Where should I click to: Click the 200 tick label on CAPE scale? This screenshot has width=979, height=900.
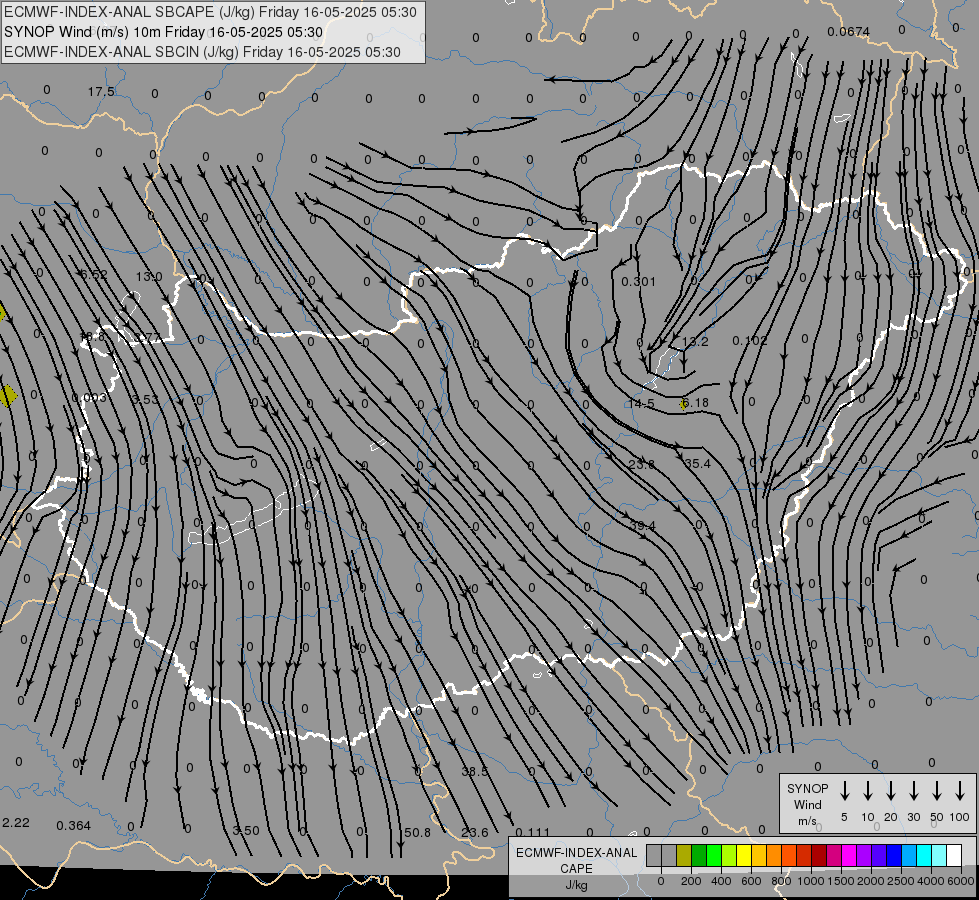click(x=691, y=881)
